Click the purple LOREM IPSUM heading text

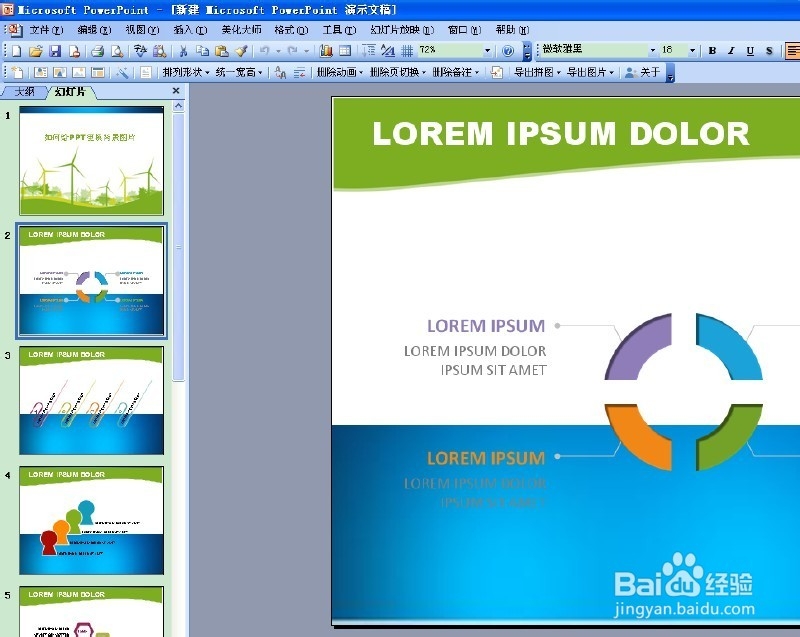486,326
